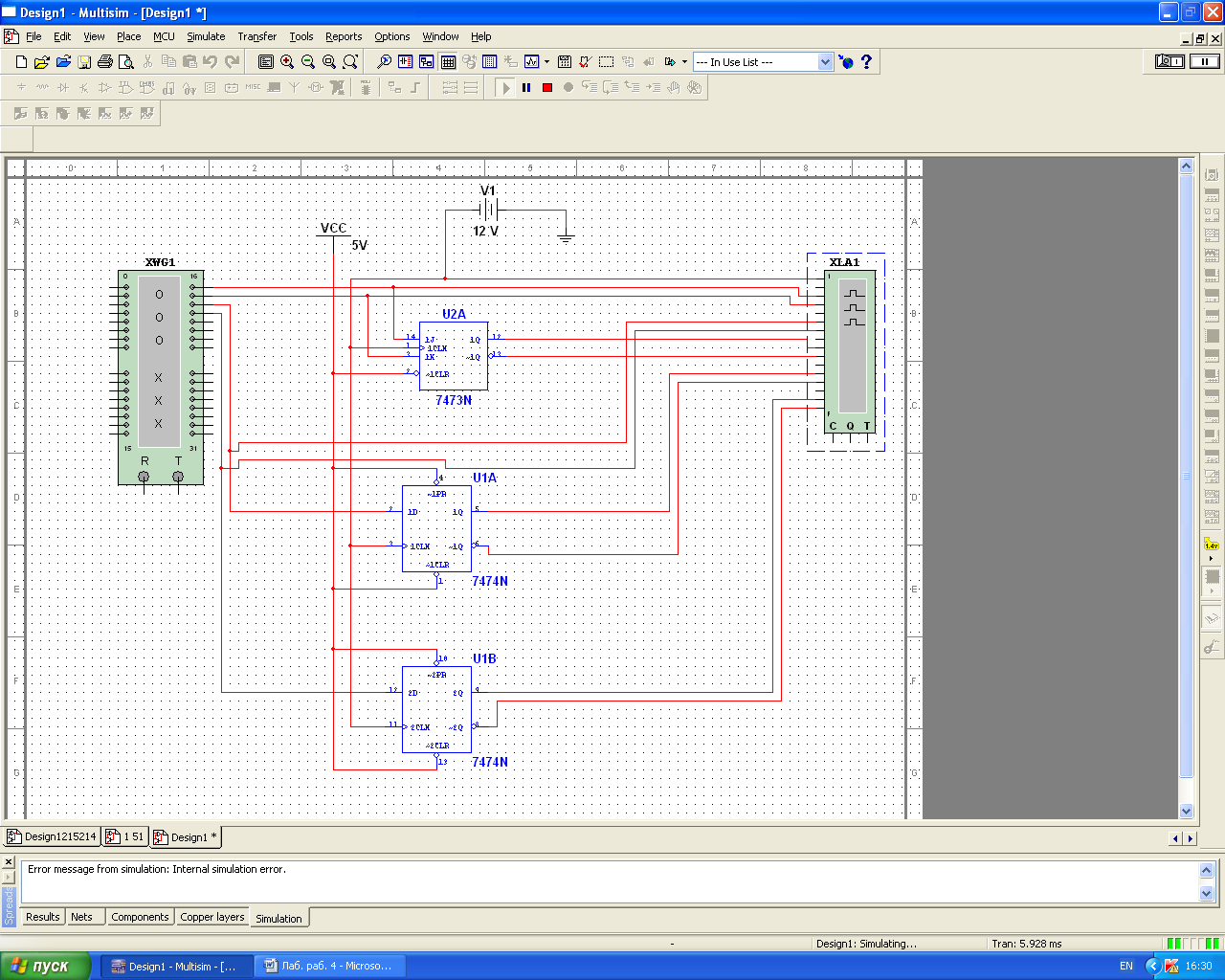Open the MCU menu
Screen dimensions: 1225x980
(164, 36)
